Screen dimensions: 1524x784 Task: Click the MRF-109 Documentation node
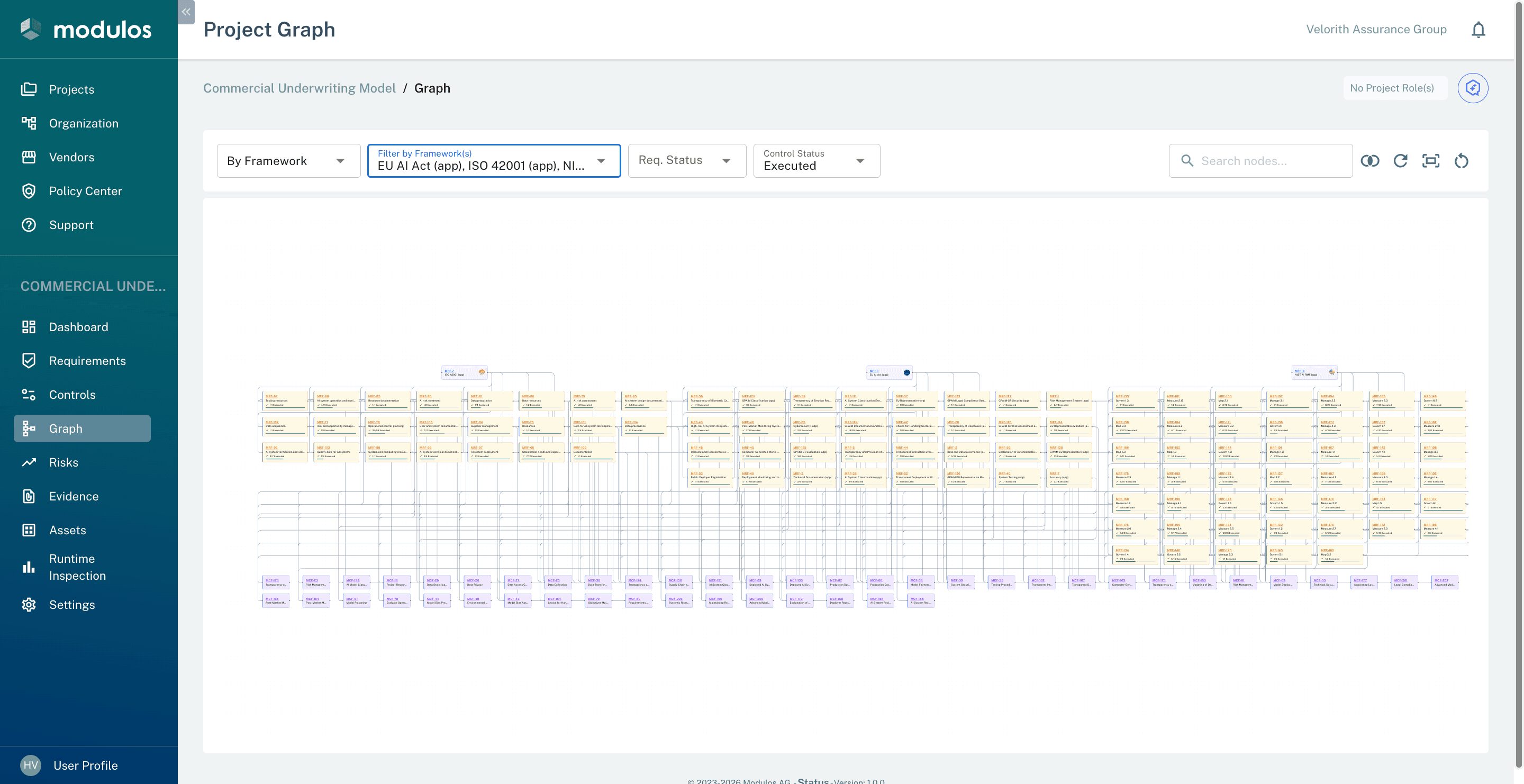593,452
